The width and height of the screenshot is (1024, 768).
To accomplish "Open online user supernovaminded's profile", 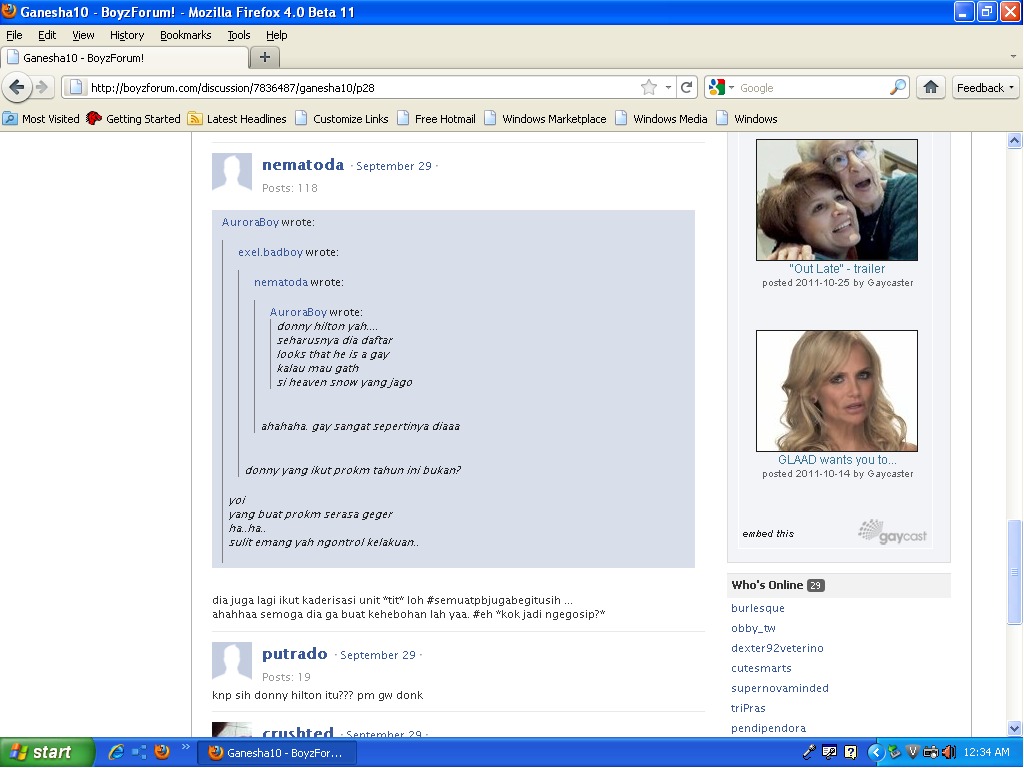I will point(780,688).
